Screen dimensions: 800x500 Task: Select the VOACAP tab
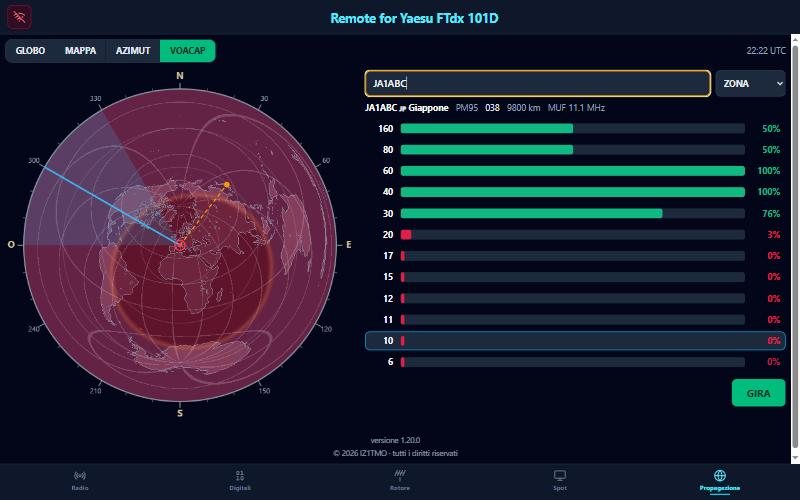click(187, 51)
